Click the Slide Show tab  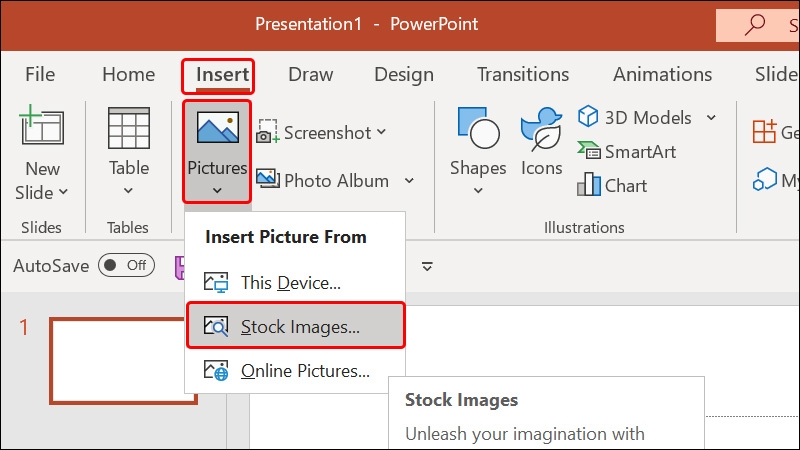tap(777, 74)
